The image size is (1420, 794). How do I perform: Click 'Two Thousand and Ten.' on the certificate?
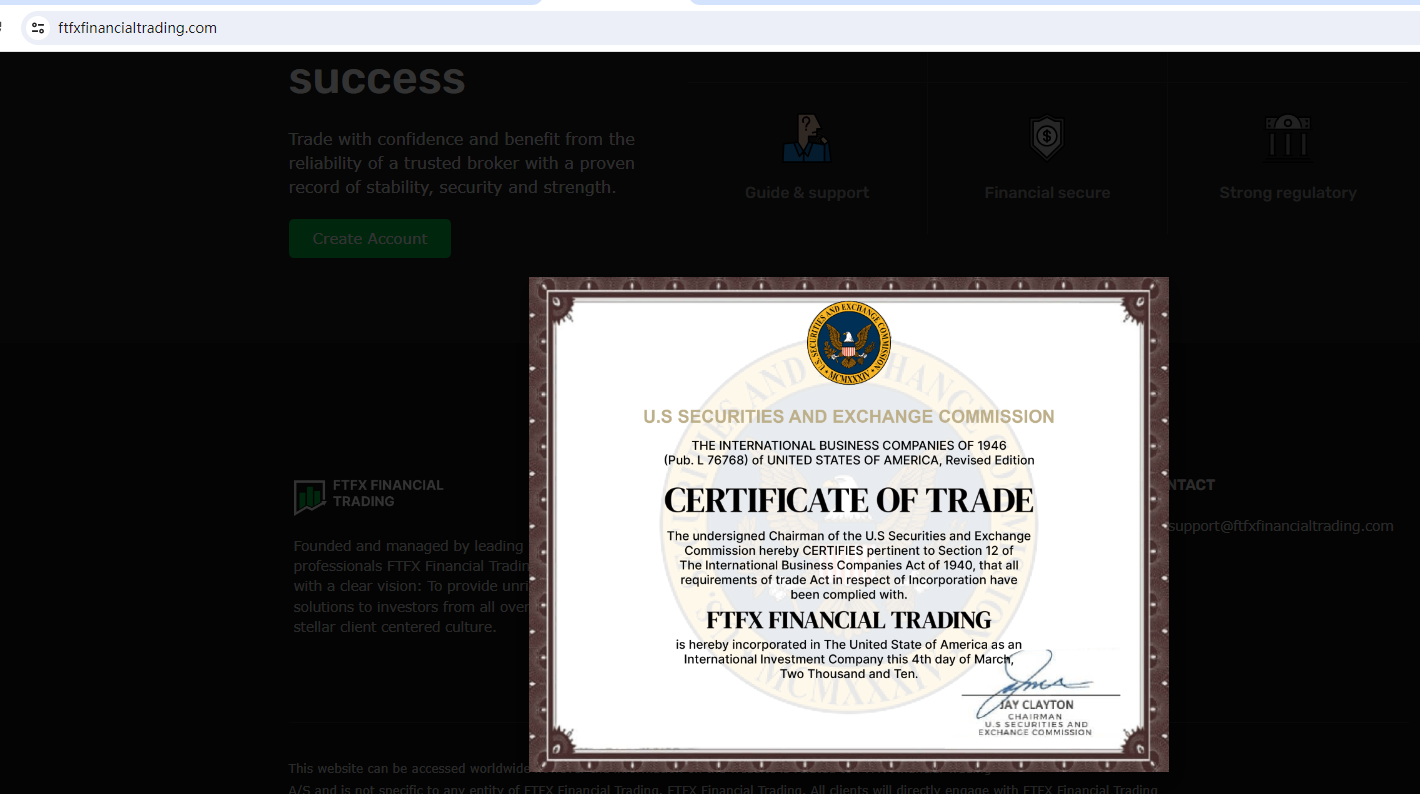(849, 674)
